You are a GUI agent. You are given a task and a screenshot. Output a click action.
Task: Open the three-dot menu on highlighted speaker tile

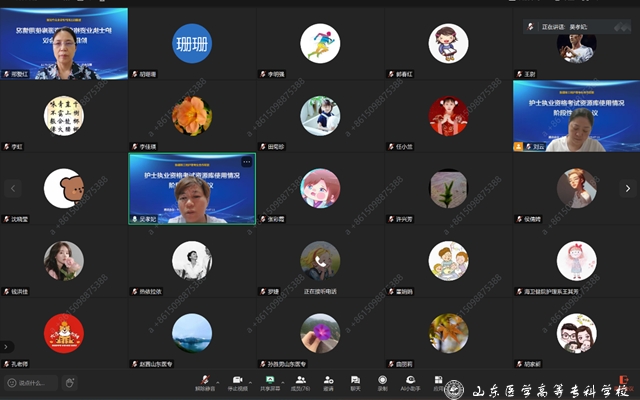247,162
